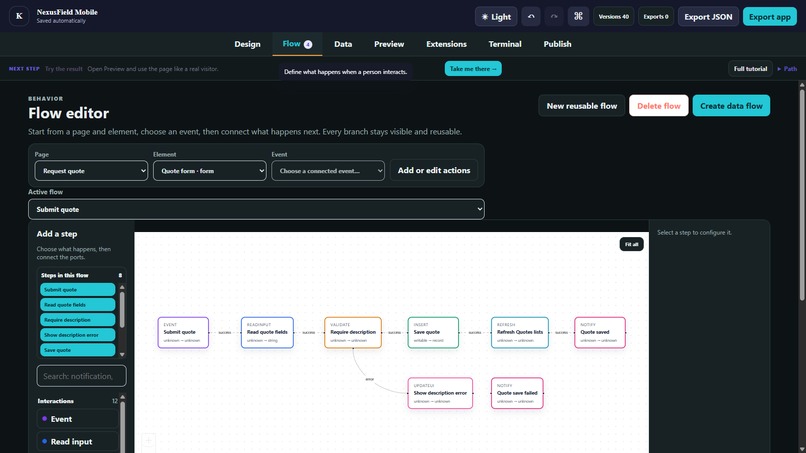Click the Export JSON button

click(708, 16)
